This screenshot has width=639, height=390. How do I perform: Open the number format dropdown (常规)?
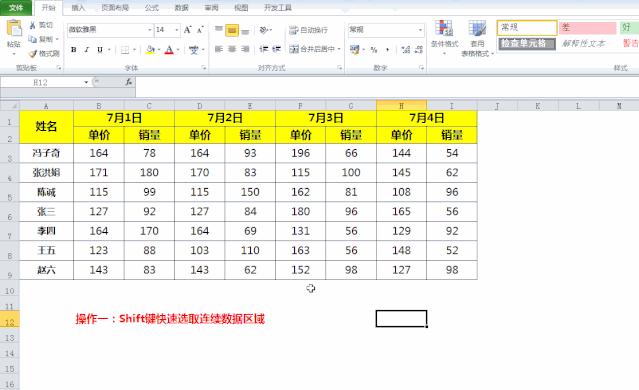click(x=420, y=30)
